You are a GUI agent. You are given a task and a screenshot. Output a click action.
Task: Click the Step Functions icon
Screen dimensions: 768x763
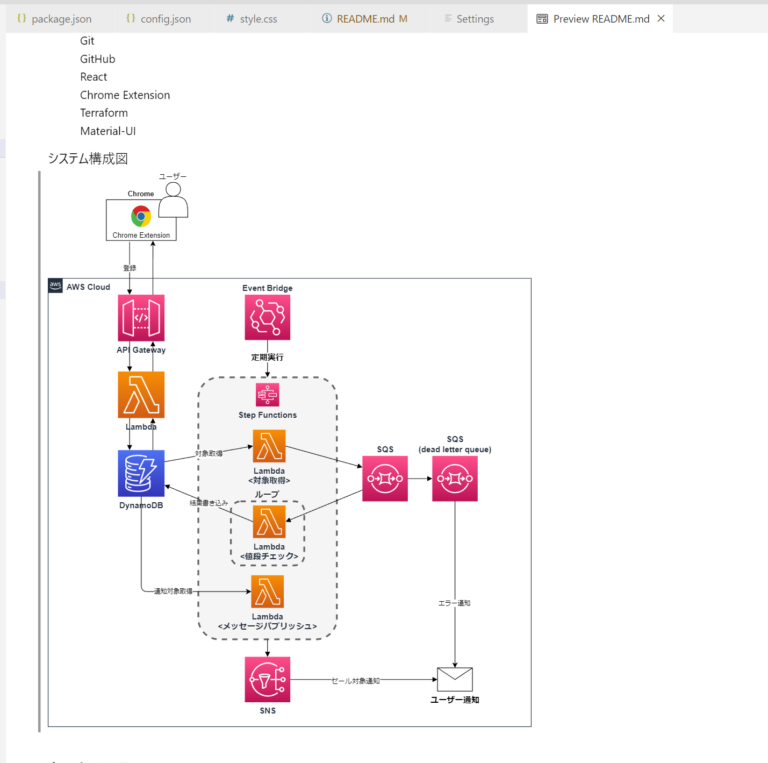267,394
